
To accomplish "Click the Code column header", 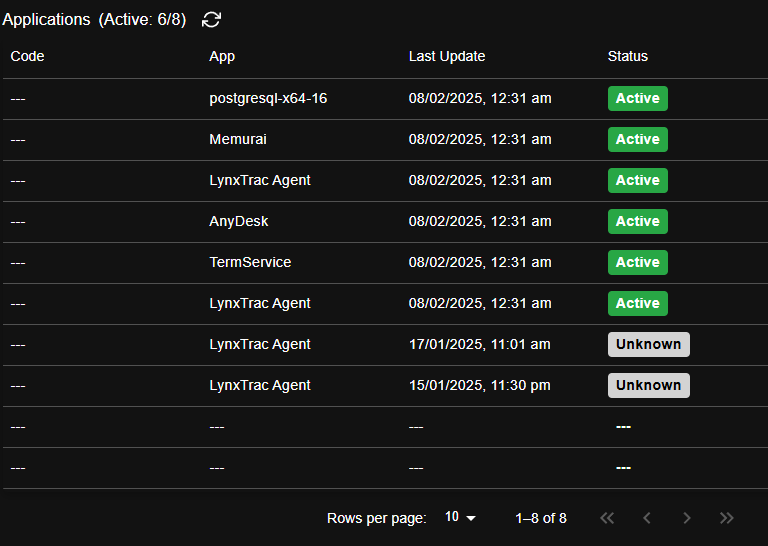I will click(27, 56).
